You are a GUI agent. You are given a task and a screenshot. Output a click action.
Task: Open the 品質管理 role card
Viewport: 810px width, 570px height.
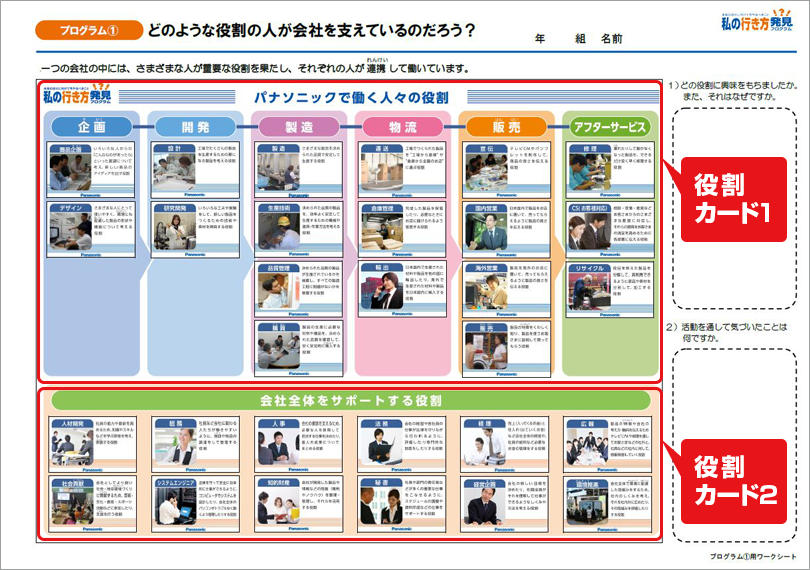coord(299,289)
